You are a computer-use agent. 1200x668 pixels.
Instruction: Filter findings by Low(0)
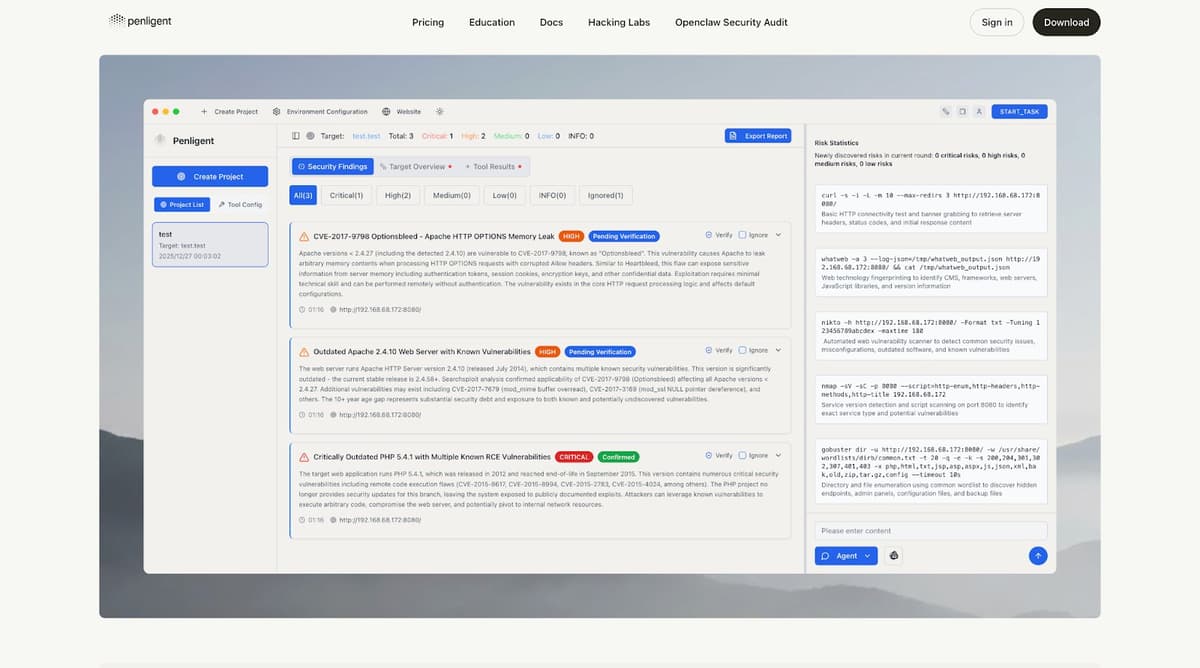pyautogui.click(x=504, y=196)
